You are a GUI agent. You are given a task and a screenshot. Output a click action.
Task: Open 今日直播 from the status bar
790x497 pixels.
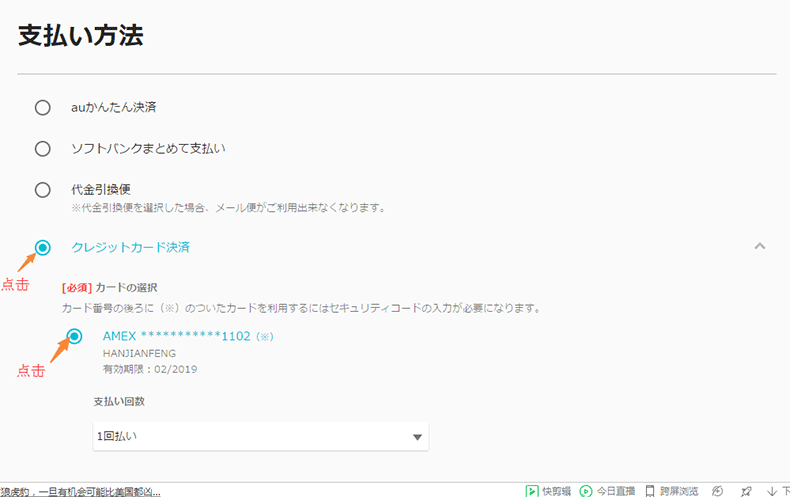coord(586,490)
